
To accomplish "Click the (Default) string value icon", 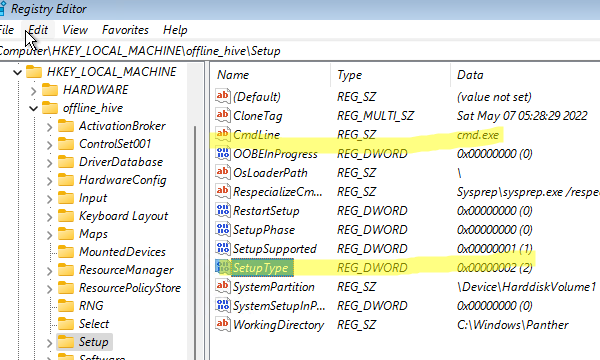I will (x=223, y=96).
